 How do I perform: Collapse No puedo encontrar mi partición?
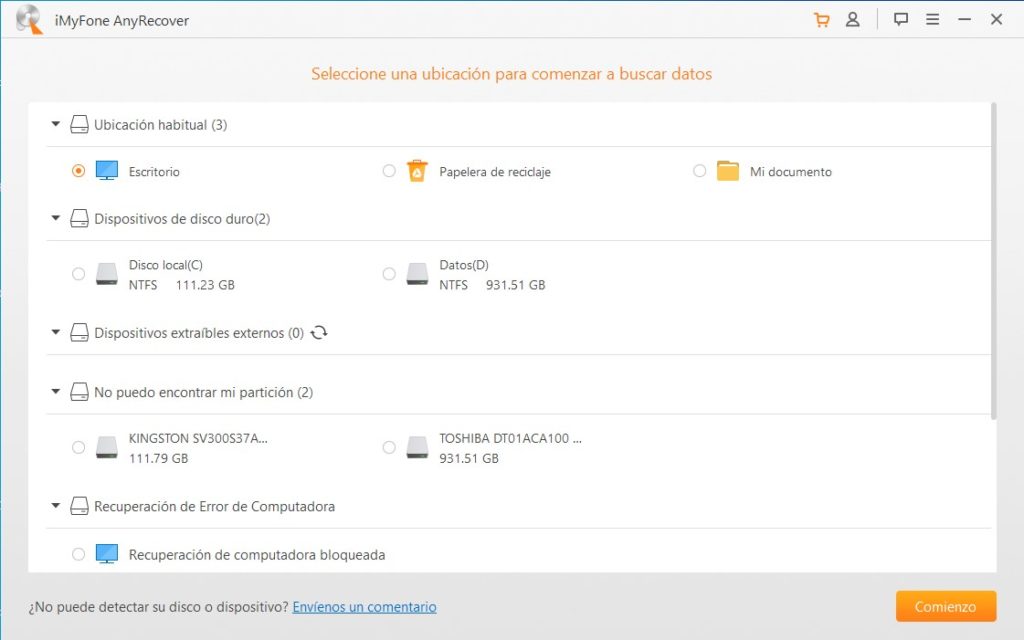point(55,393)
